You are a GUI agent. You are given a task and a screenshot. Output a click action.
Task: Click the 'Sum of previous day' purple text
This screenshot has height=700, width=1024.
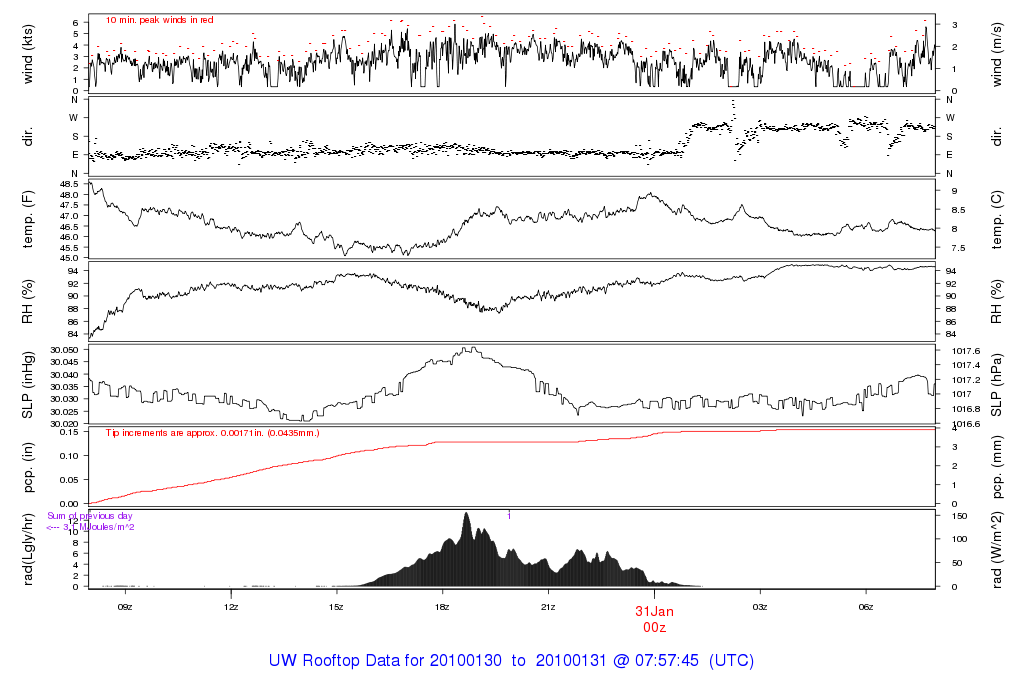89,516
